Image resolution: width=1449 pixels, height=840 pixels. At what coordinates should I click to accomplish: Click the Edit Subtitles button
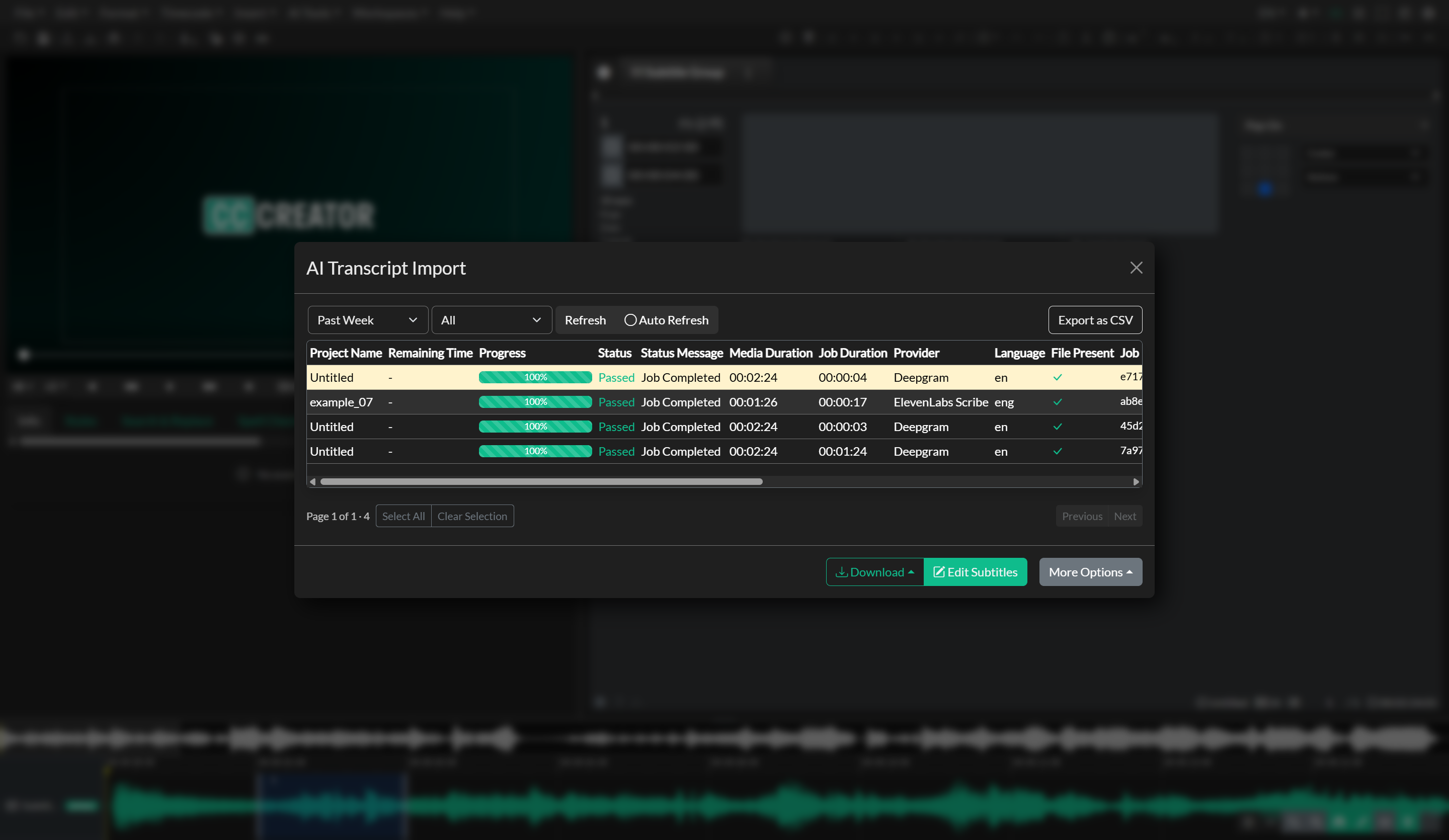975,571
